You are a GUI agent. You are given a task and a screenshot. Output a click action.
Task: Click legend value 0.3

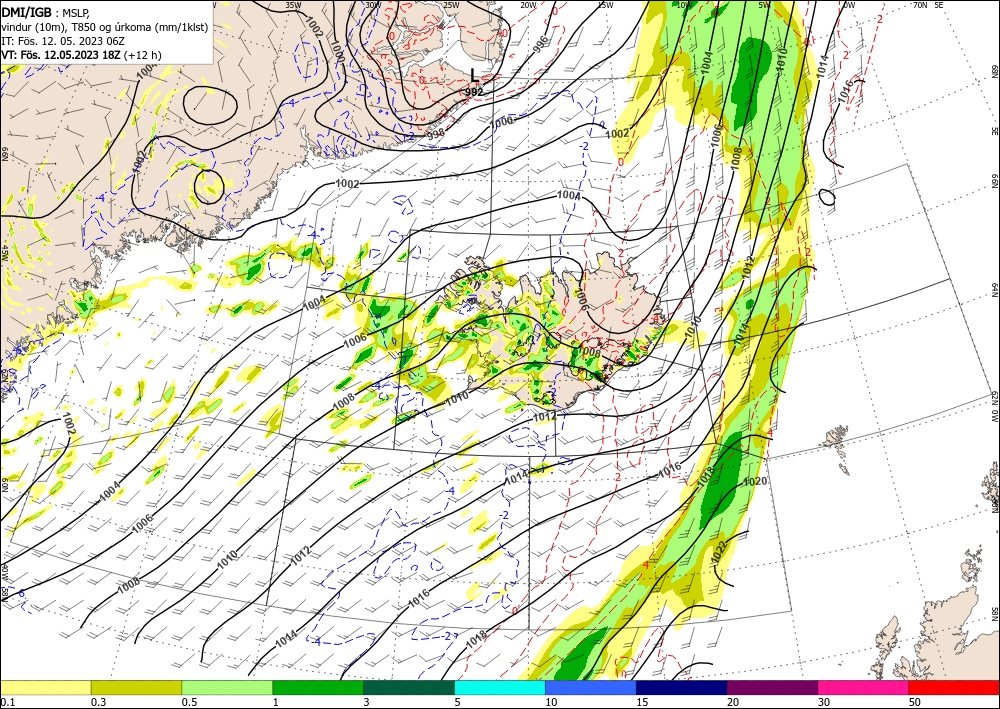coord(98,702)
